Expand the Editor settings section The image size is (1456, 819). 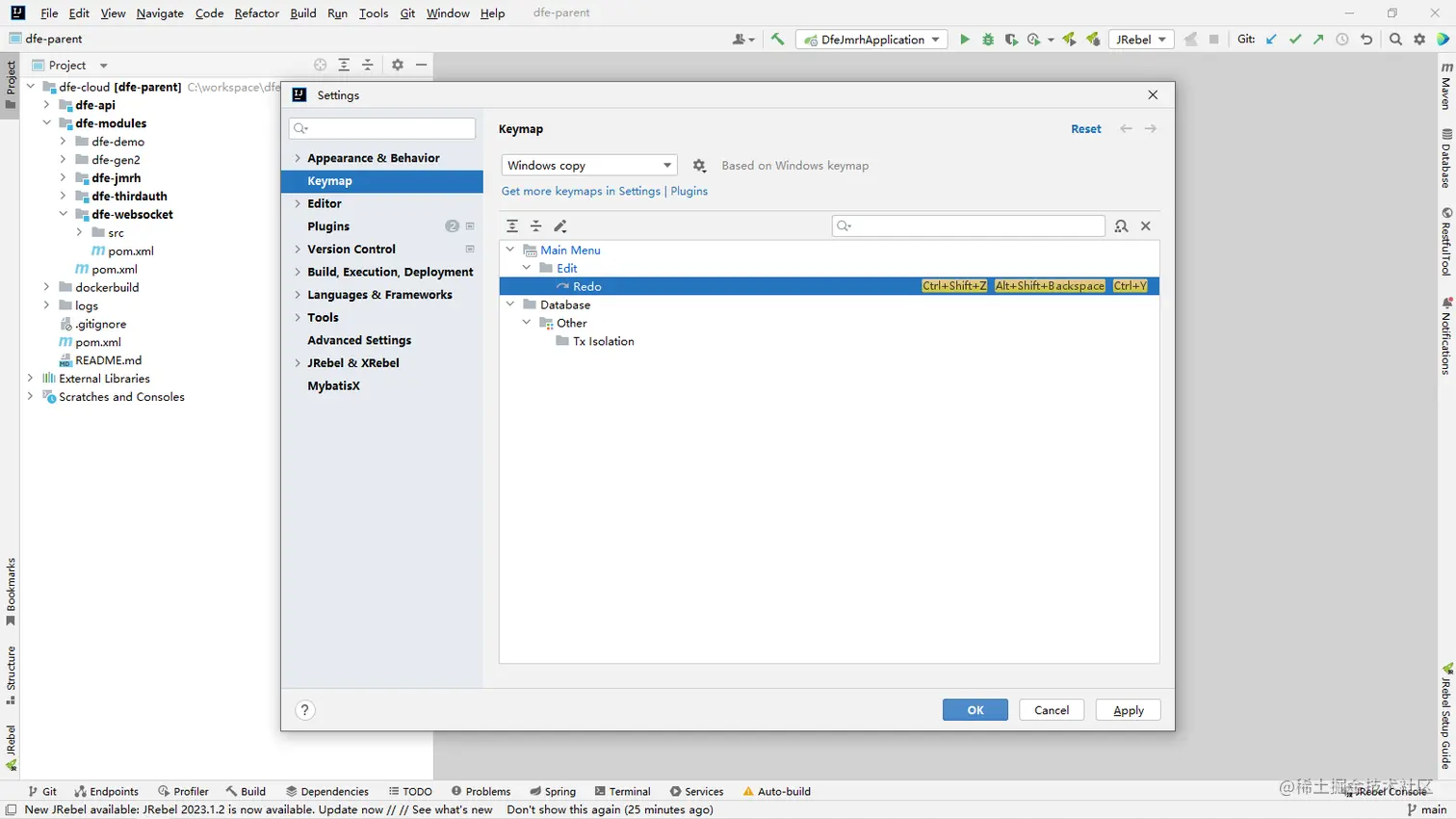[298, 203]
